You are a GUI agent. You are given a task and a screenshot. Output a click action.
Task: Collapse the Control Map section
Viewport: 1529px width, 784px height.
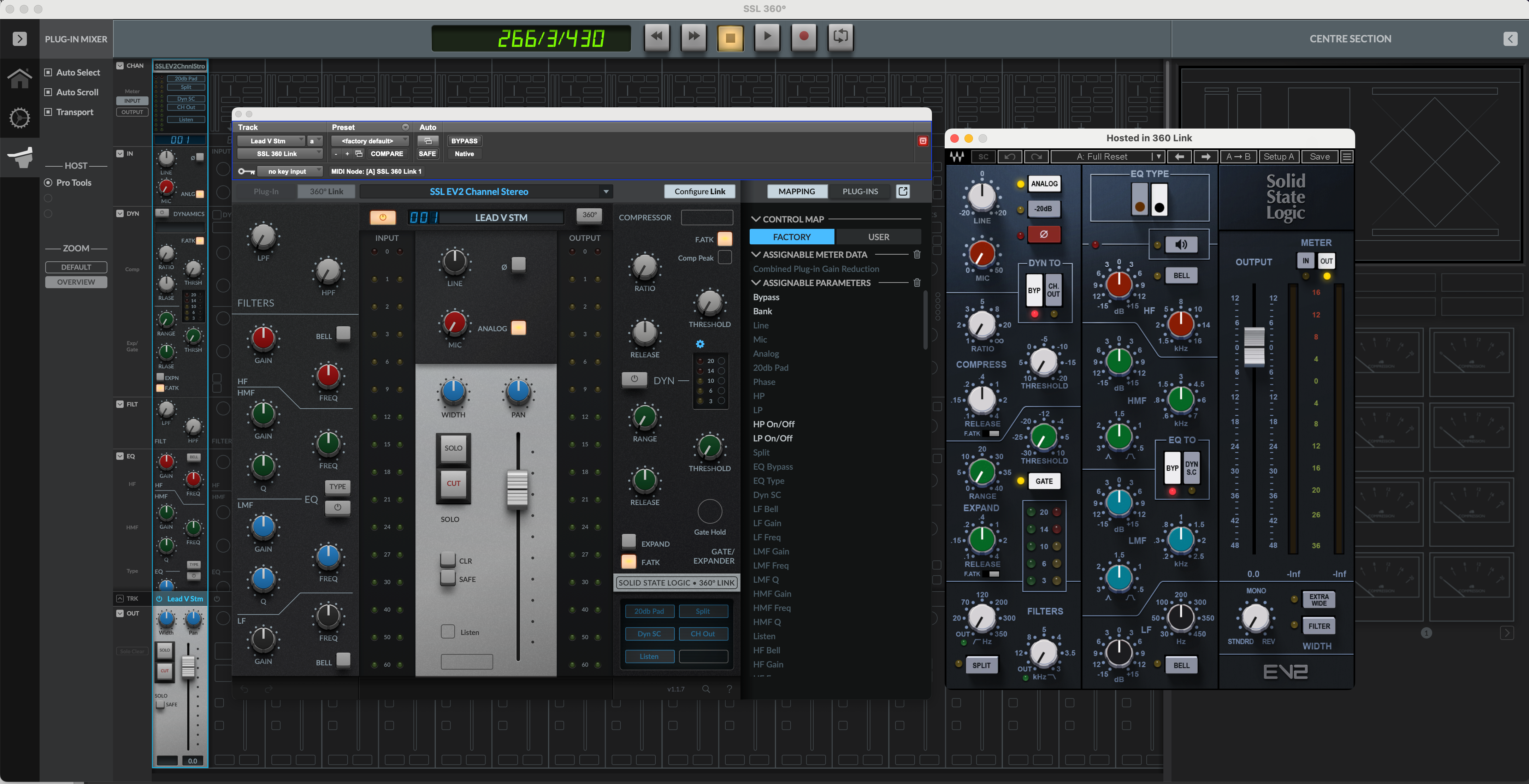click(x=756, y=219)
